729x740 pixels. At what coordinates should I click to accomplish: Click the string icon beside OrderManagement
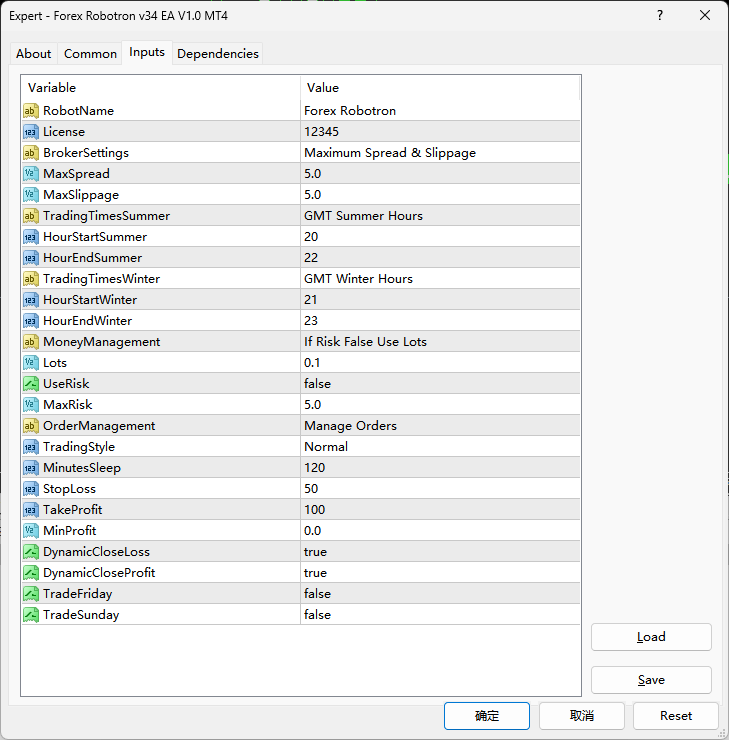point(31,426)
